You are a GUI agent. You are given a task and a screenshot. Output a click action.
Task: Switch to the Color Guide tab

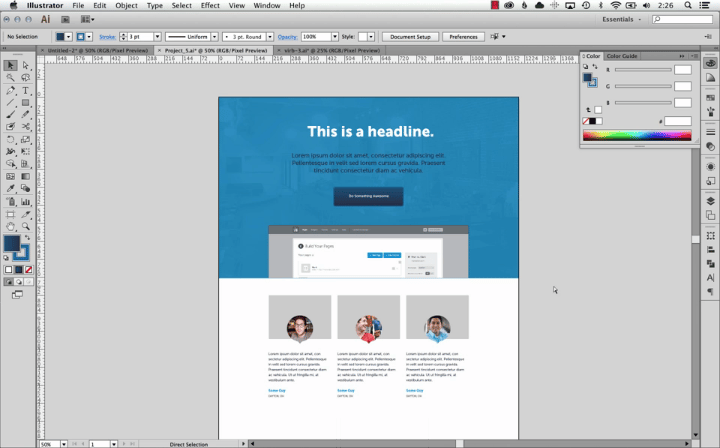622,56
